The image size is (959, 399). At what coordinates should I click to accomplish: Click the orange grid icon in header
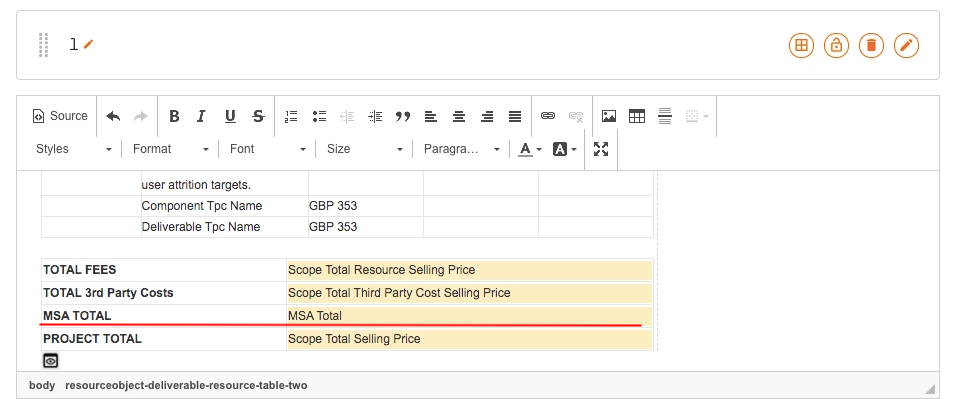(x=801, y=45)
